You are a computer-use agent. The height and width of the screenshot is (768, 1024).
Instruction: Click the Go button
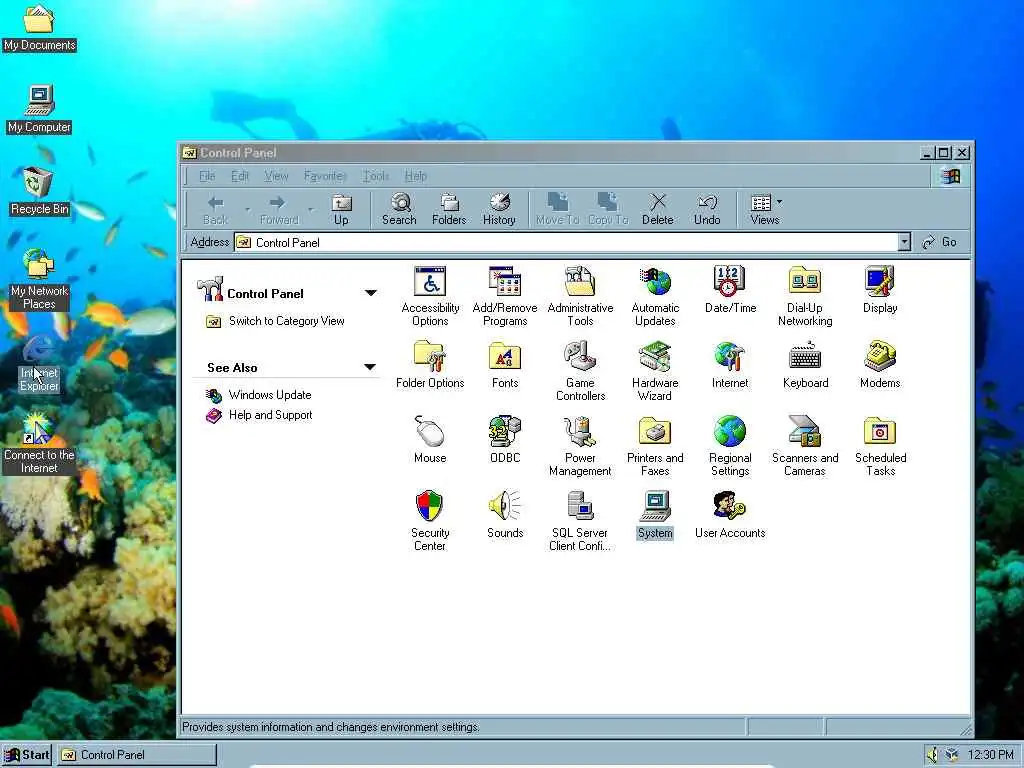click(940, 242)
